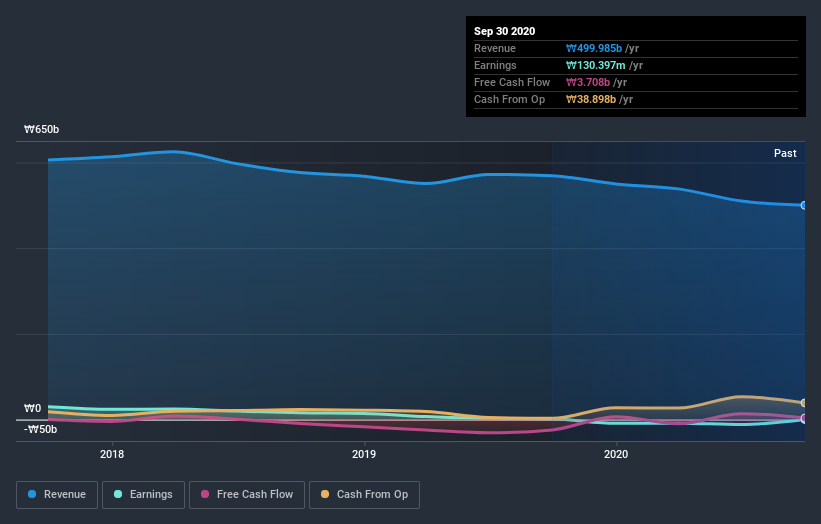This screenshot has width=821, height=524.
Task: Toggle the Earnings legend button
Action: [x=143, y=495]
